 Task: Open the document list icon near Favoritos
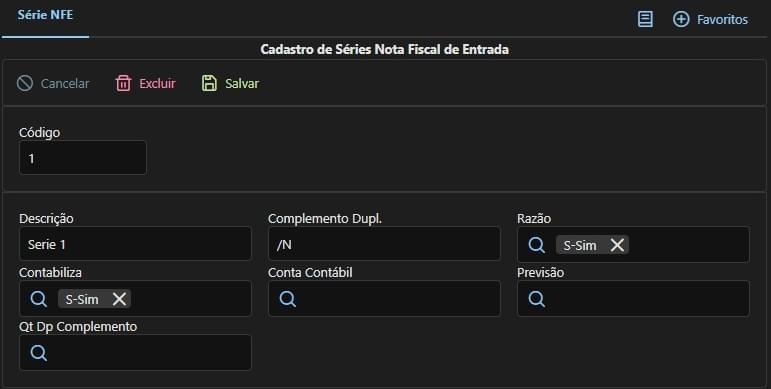(x=645, y=19)
